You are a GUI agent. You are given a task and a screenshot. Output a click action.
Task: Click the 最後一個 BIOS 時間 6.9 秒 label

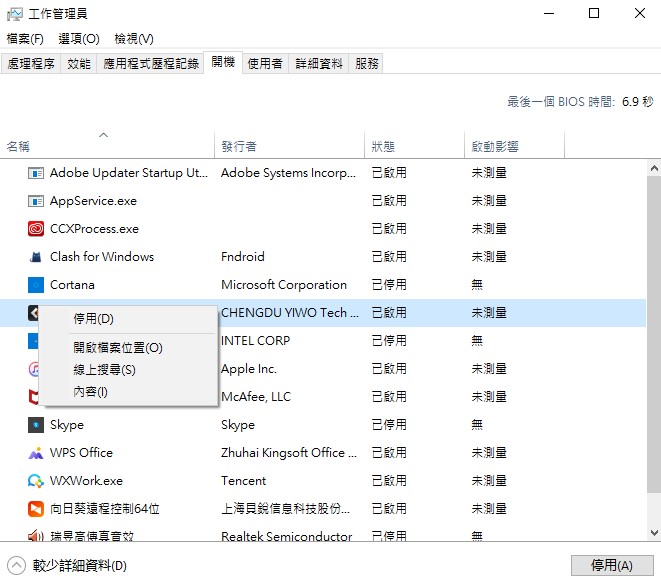(580, 102)
